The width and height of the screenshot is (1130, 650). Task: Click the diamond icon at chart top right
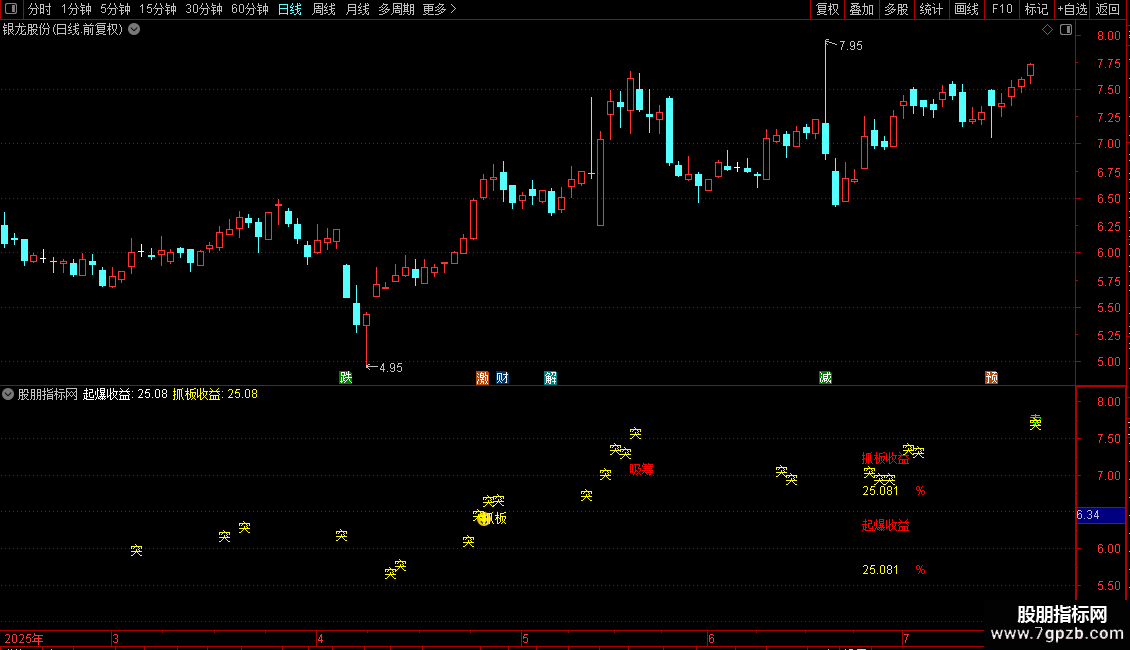1048,30
